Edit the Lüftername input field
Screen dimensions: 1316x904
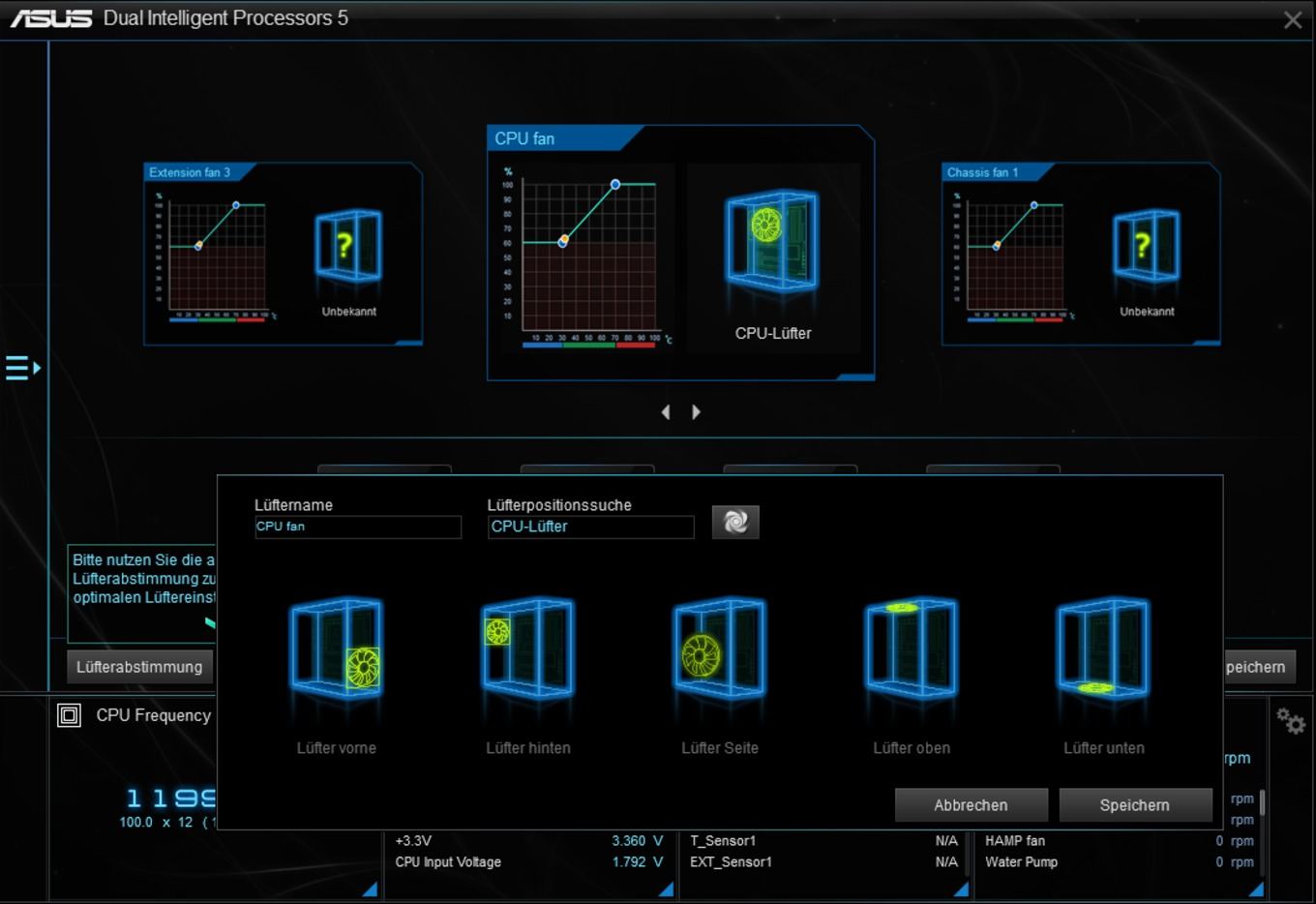tap(358, 527)
